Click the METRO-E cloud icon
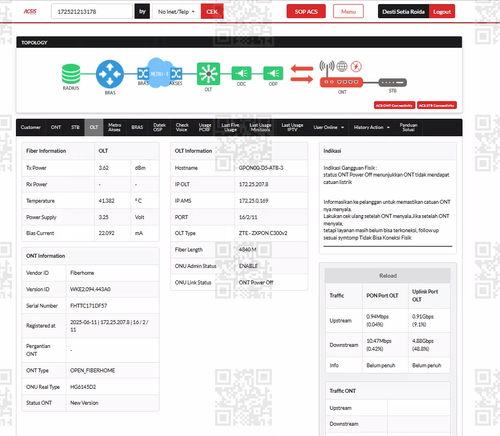The height and width of the screenshot is (436, 500). 159,73
